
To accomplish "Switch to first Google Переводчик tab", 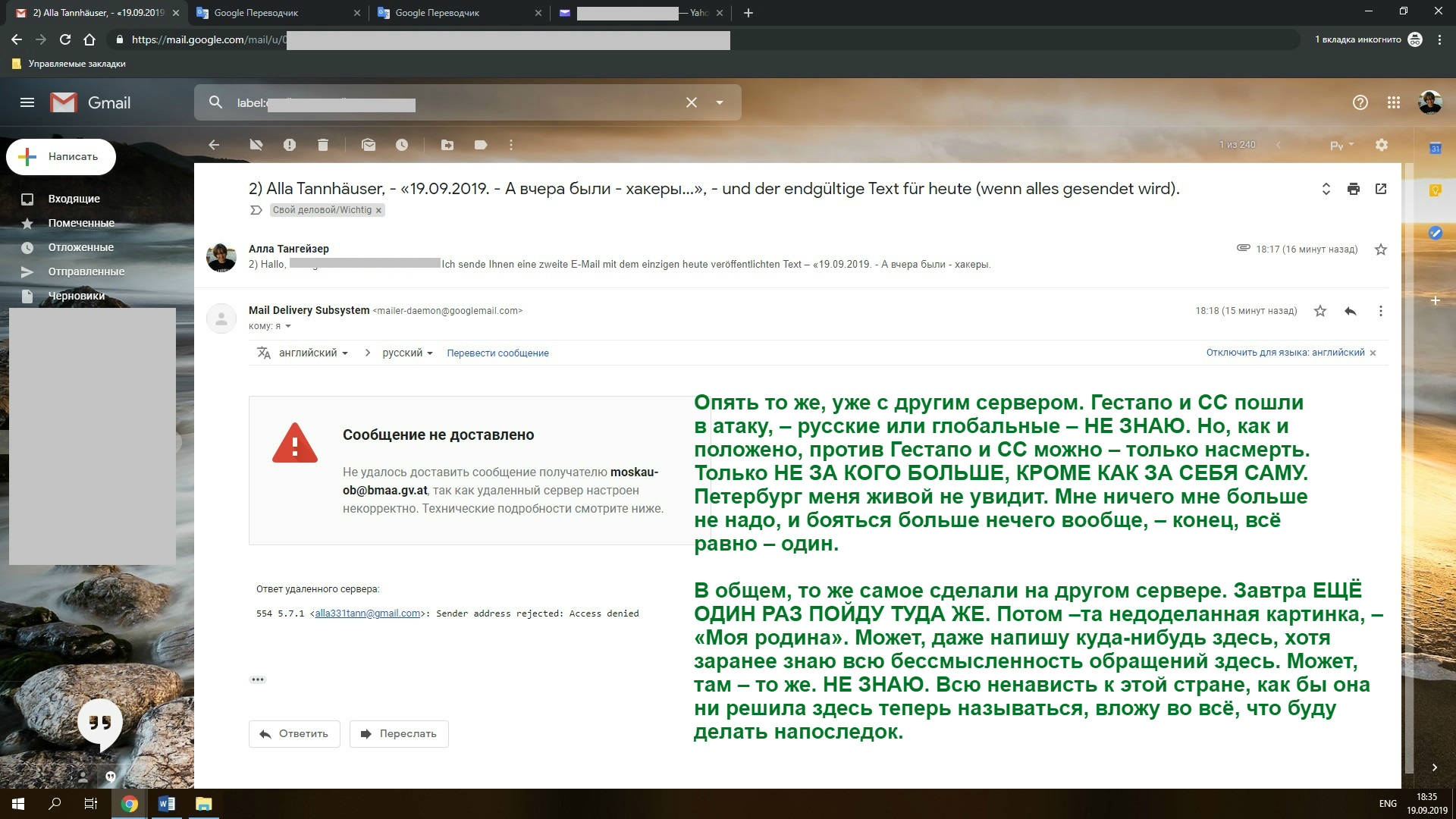I will coord(278,13).
